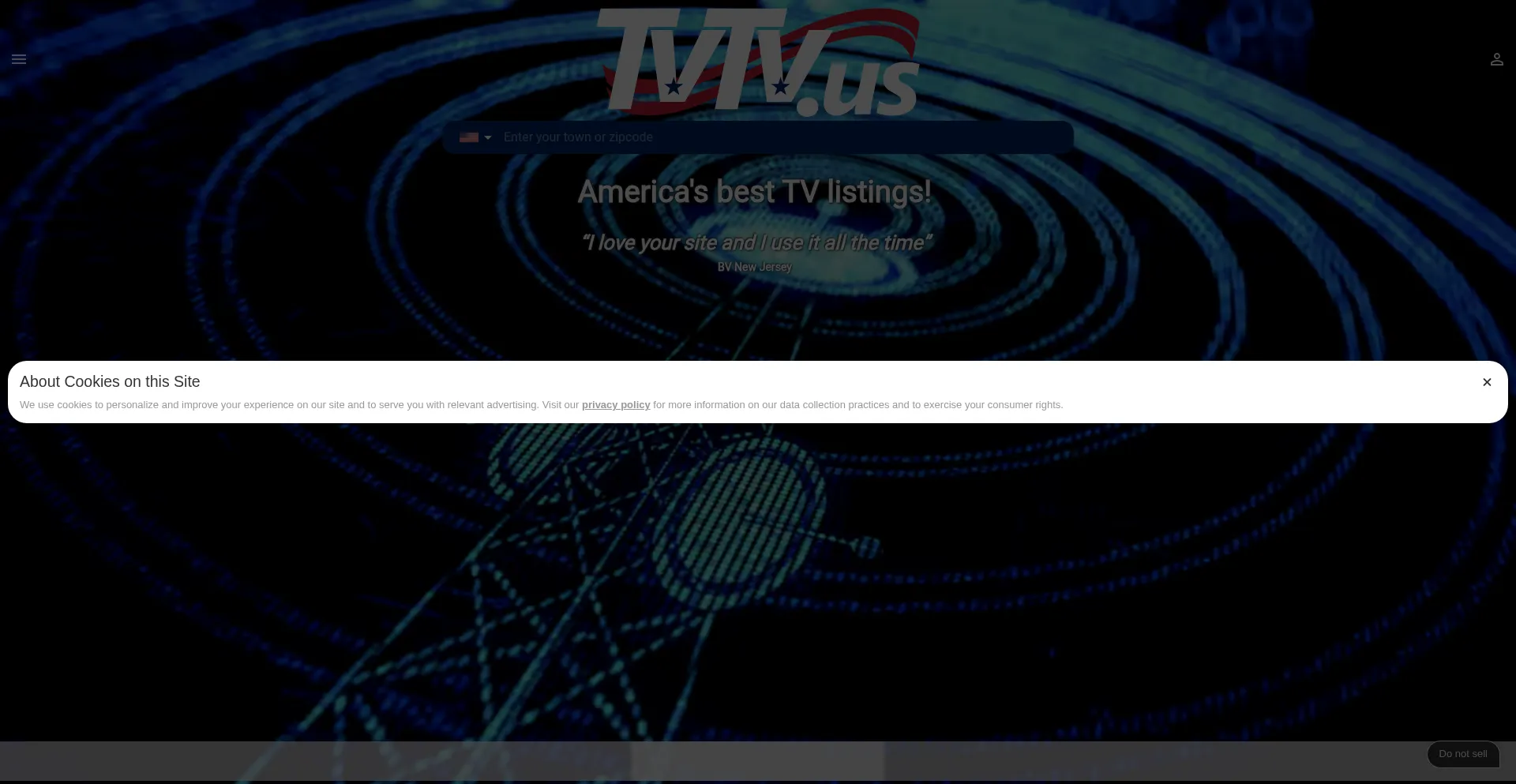Click the TVTV.us logo
Viewport: 1516px width, 784px height.
[758, 62]
